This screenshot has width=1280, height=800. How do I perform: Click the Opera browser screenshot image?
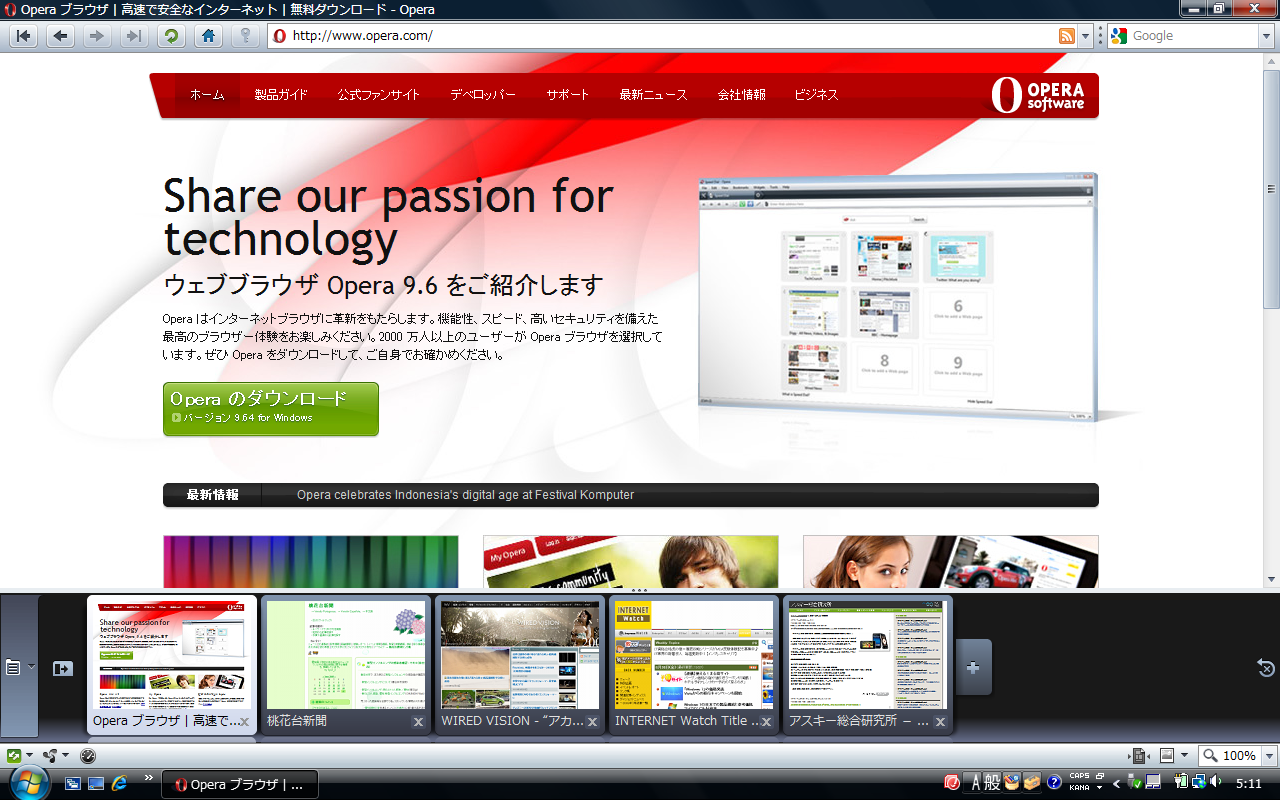pyautogui.click(x=897, y=297)
